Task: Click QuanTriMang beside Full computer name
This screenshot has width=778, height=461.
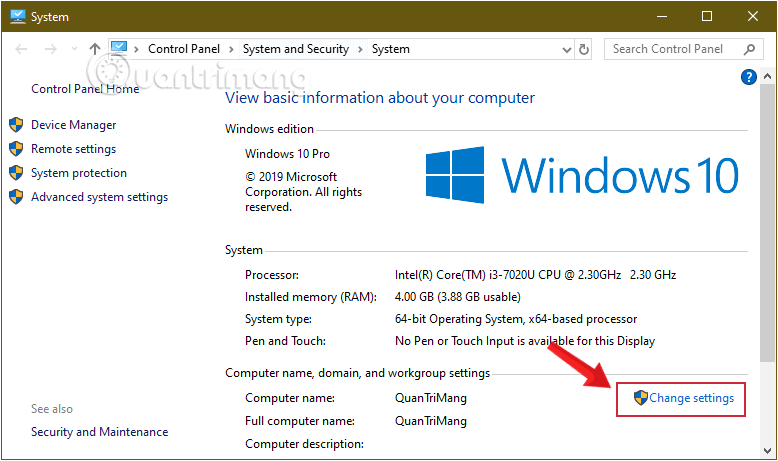Action: (431, 421)
